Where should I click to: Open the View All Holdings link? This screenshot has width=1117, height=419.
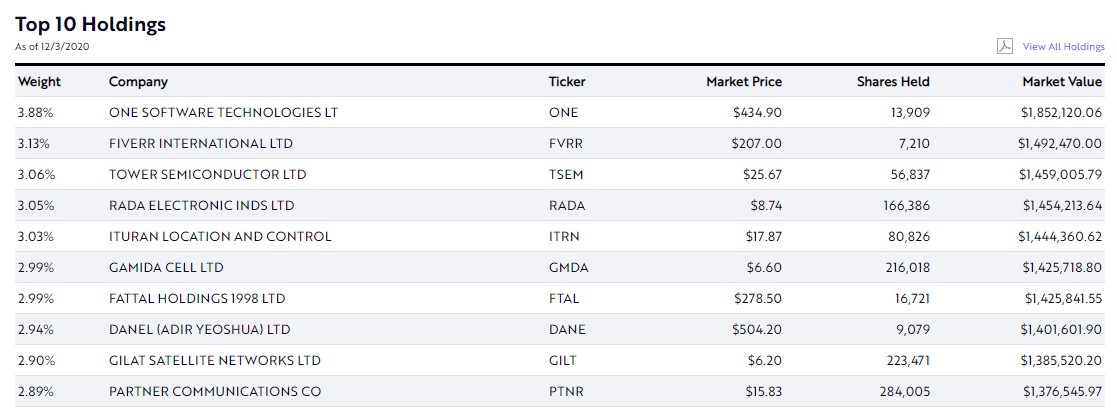pyautogui.click(x=1063, y=47)
